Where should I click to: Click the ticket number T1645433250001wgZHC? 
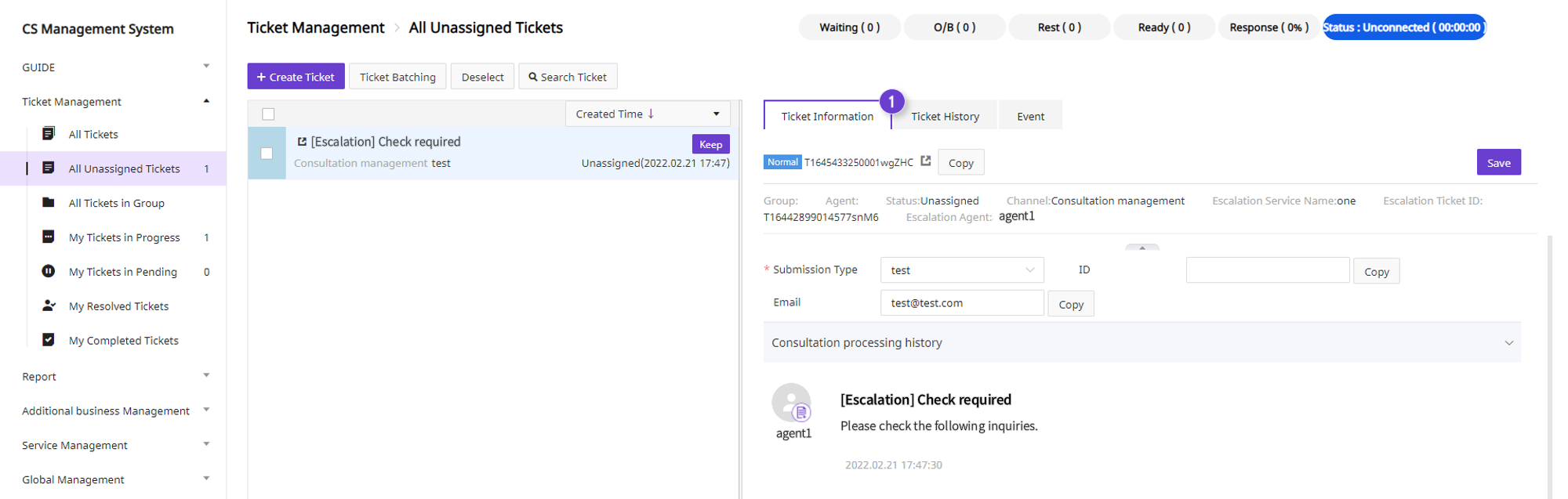(858, 162)
